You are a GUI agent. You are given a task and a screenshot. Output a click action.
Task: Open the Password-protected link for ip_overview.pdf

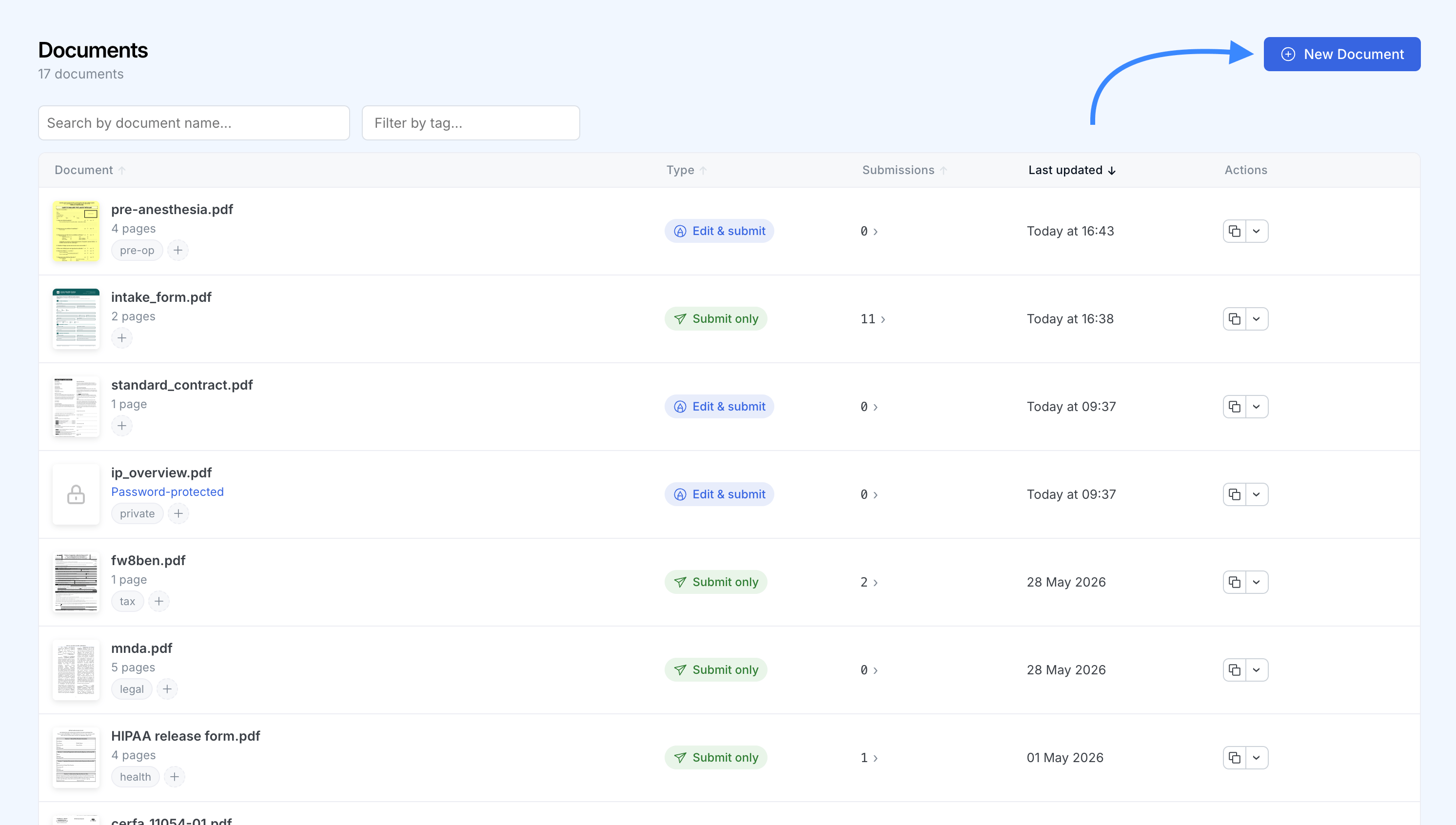[167, 492]
